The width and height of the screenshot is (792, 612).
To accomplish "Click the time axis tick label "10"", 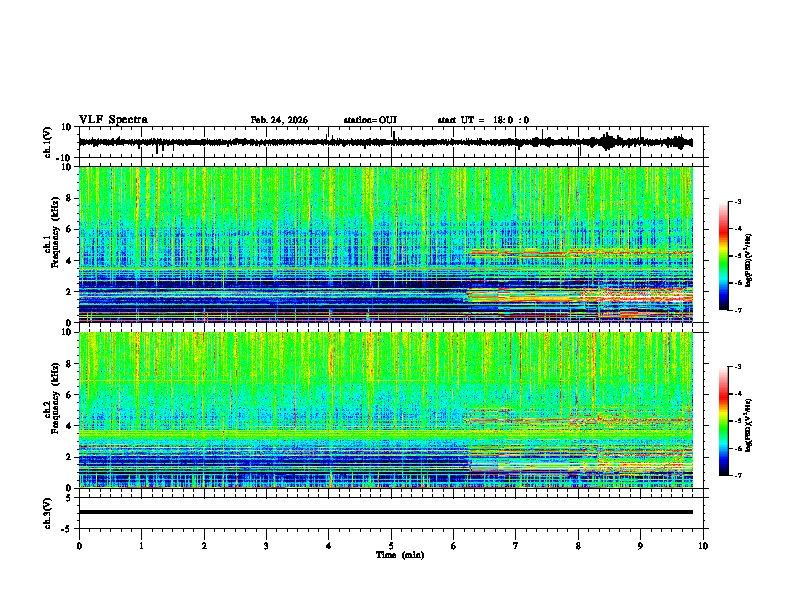I will pos(703,546).
